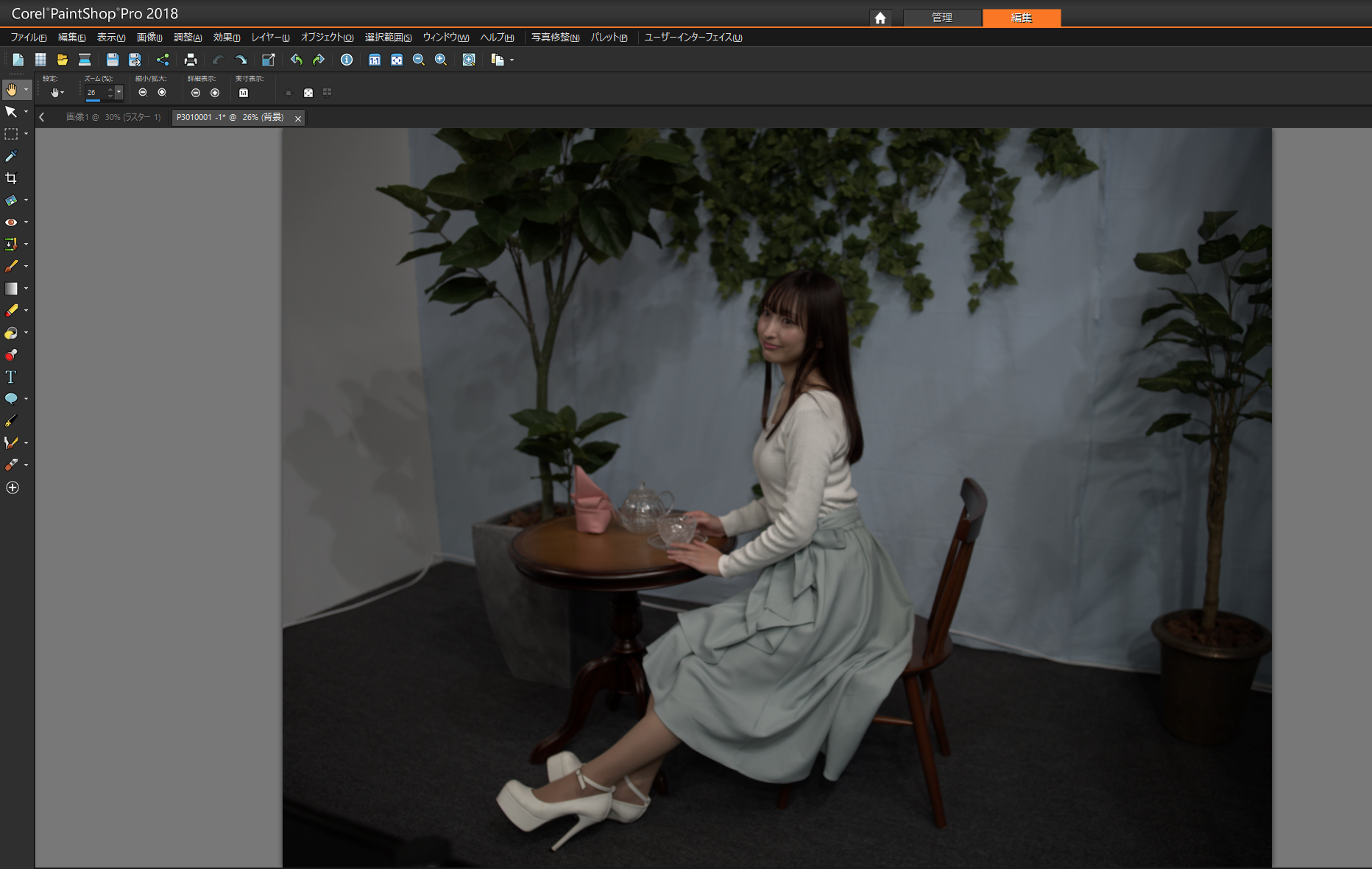Select the Text tool
Viewport: 1372px width, 869px height.
click(x=11, y=377)
